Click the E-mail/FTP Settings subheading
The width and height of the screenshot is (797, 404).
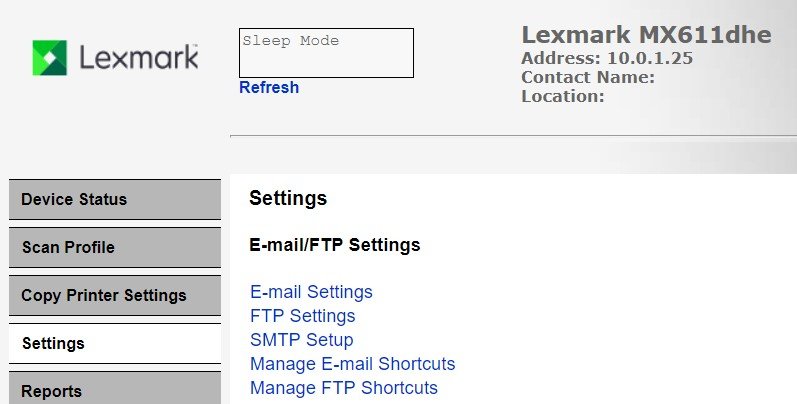coord(334,245)
